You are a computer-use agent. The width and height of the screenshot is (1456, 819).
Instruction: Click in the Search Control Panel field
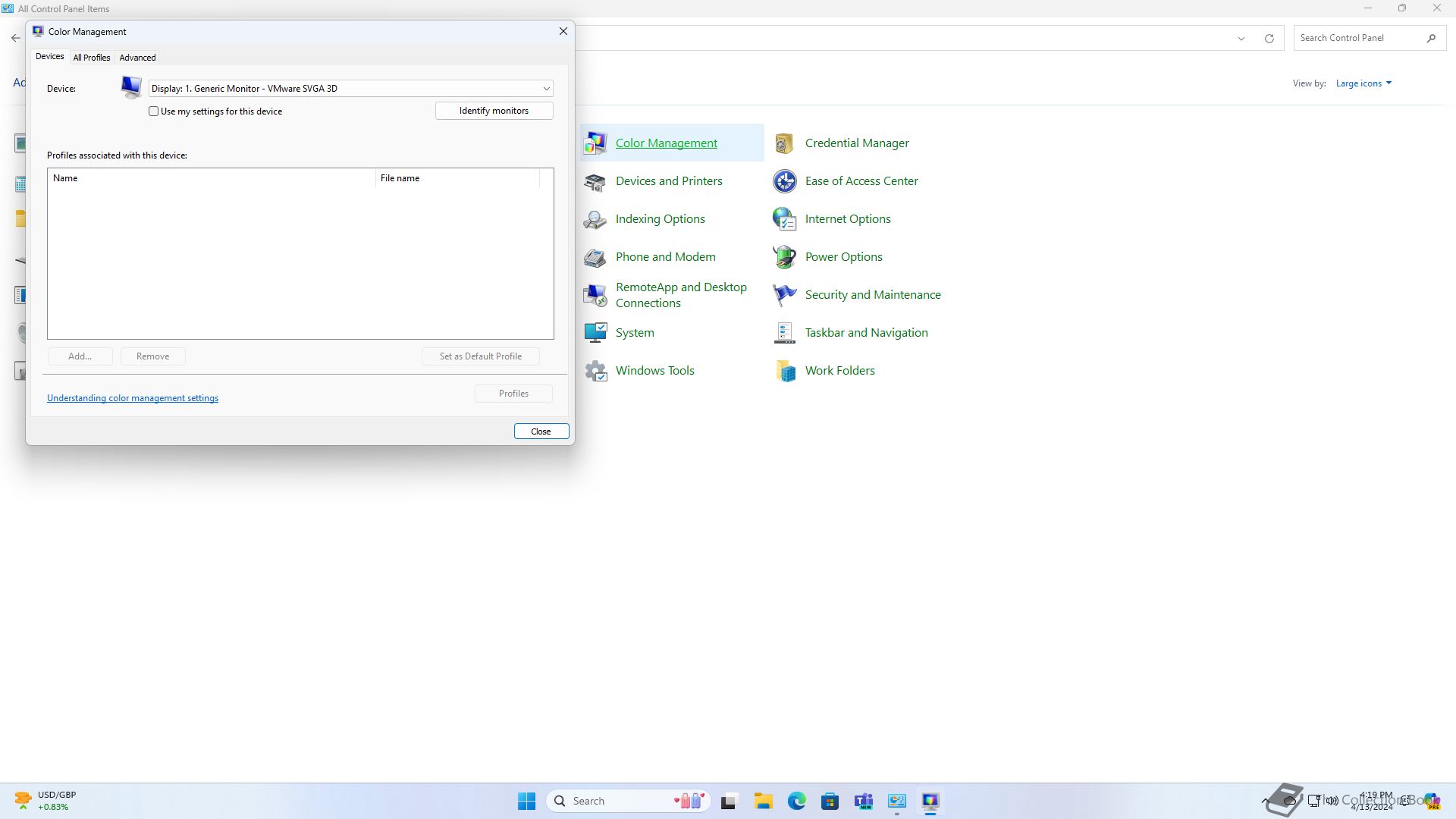(x=1357, y=38)
